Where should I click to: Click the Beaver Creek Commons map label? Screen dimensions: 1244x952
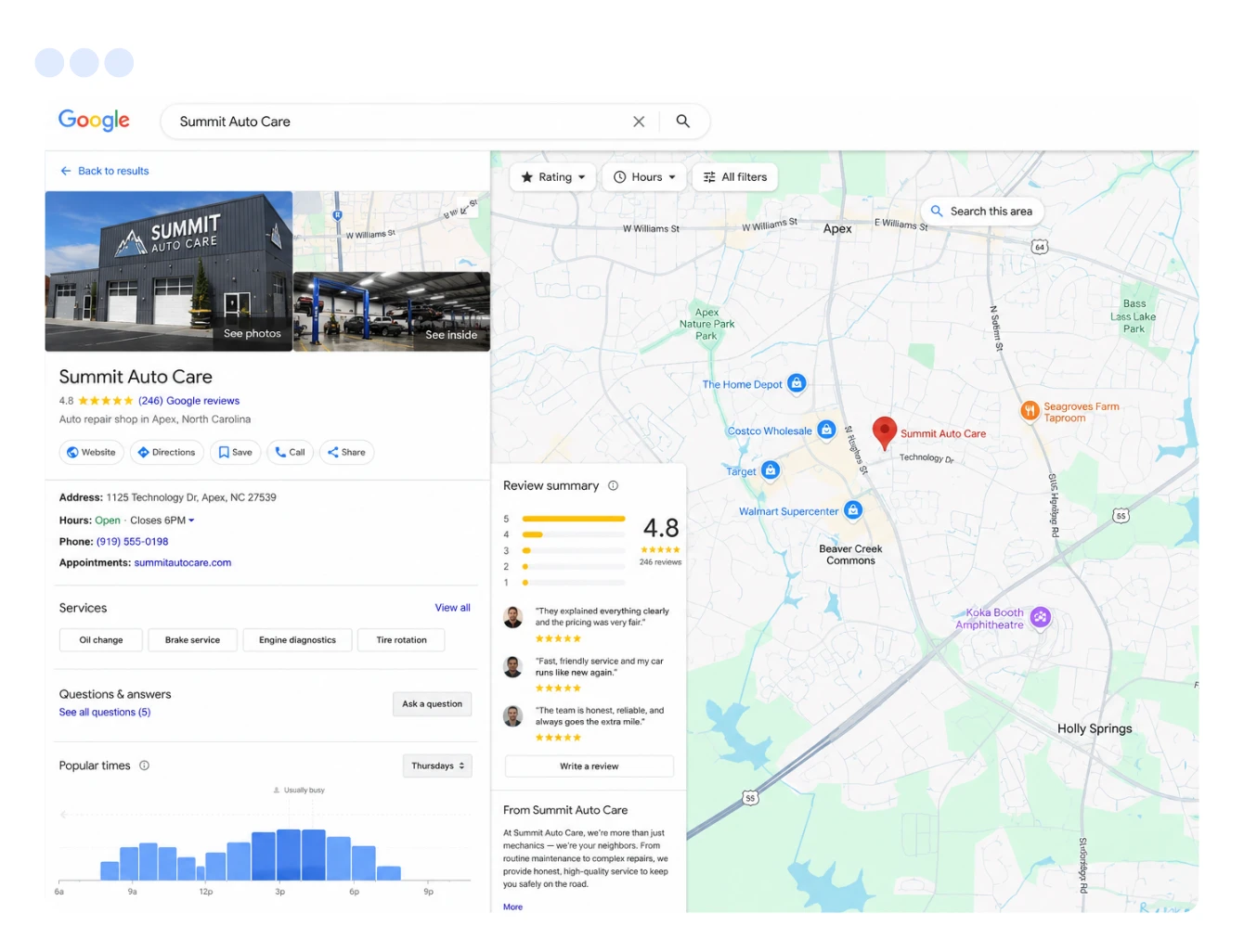pos(851,555)
